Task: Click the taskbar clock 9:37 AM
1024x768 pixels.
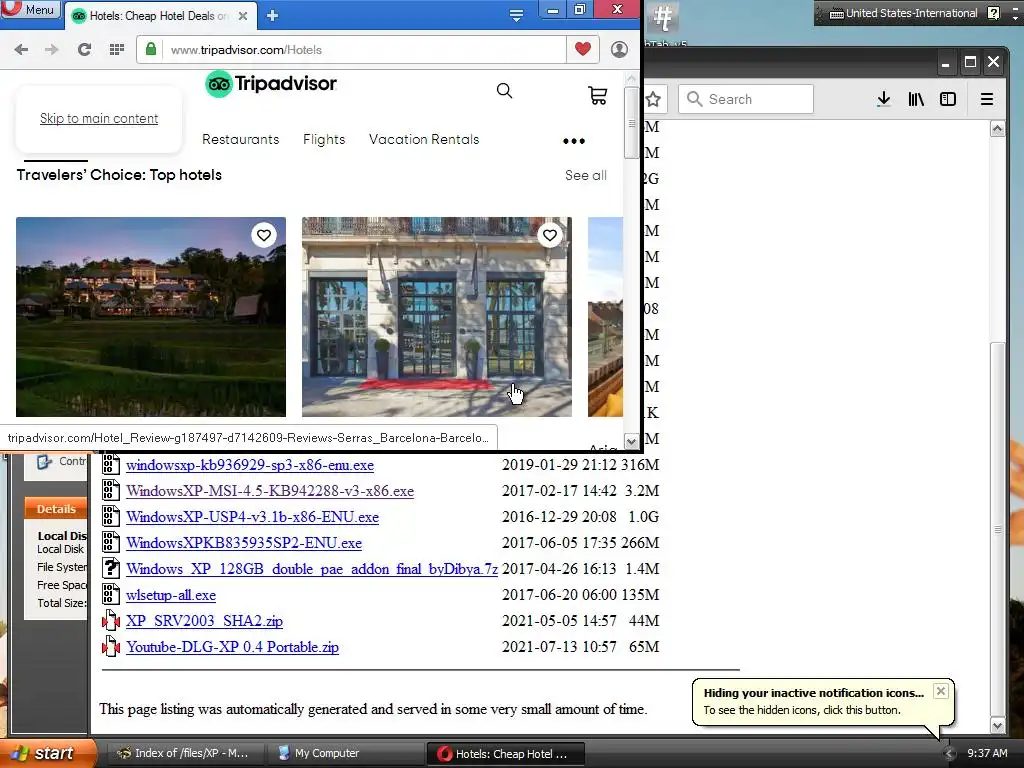Action: (987, 753)
